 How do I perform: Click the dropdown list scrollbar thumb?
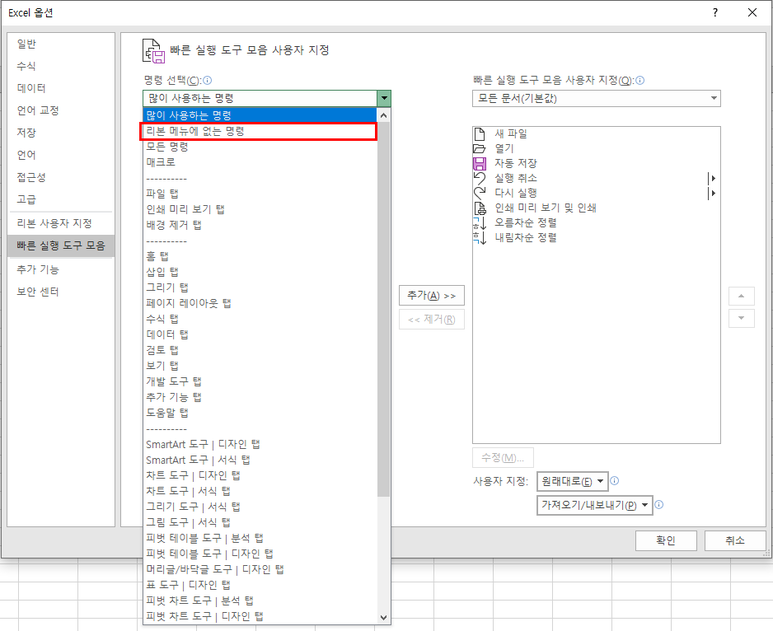[384, 310]
